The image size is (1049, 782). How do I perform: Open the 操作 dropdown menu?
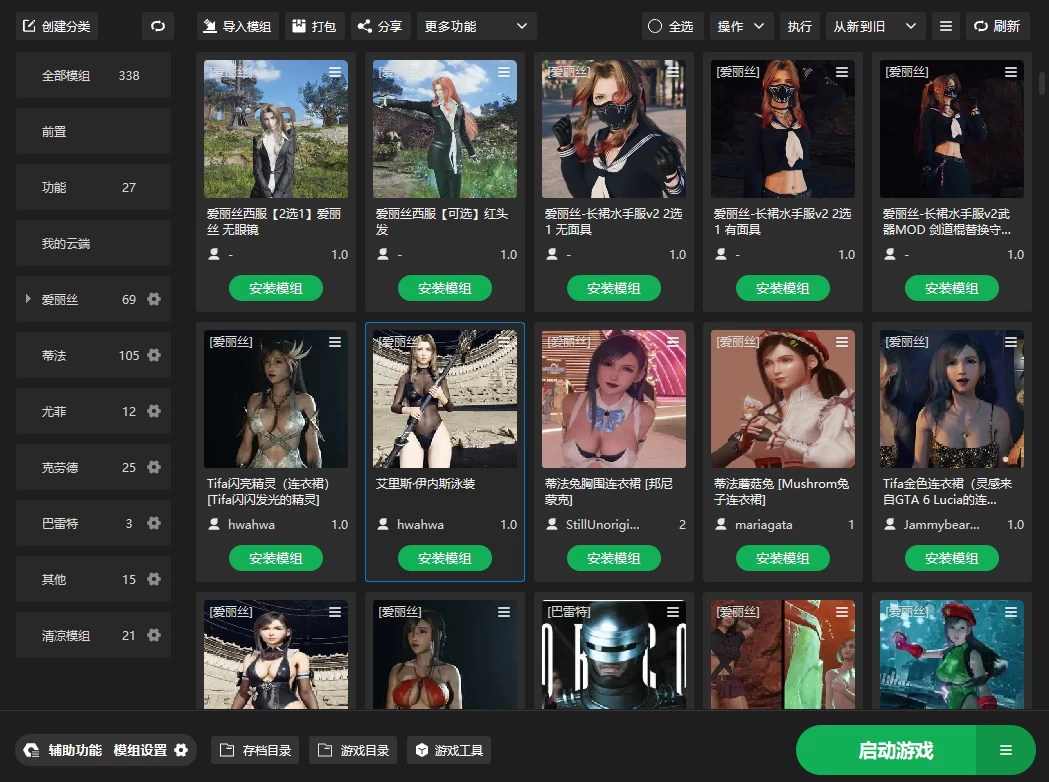(x=741, y=26)
